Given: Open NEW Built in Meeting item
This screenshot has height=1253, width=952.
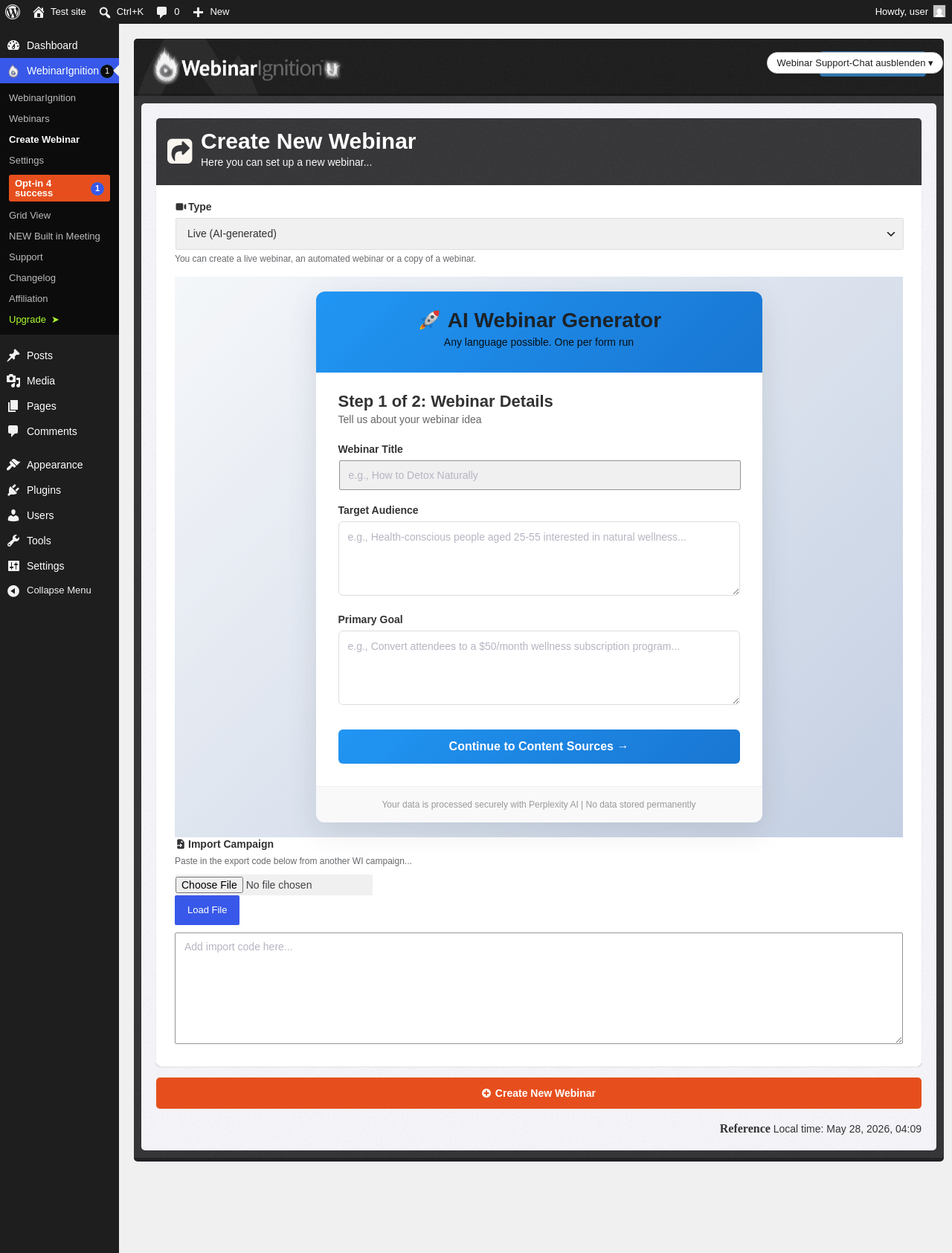Looking at the screenshot, I should (x=54, y=236).
